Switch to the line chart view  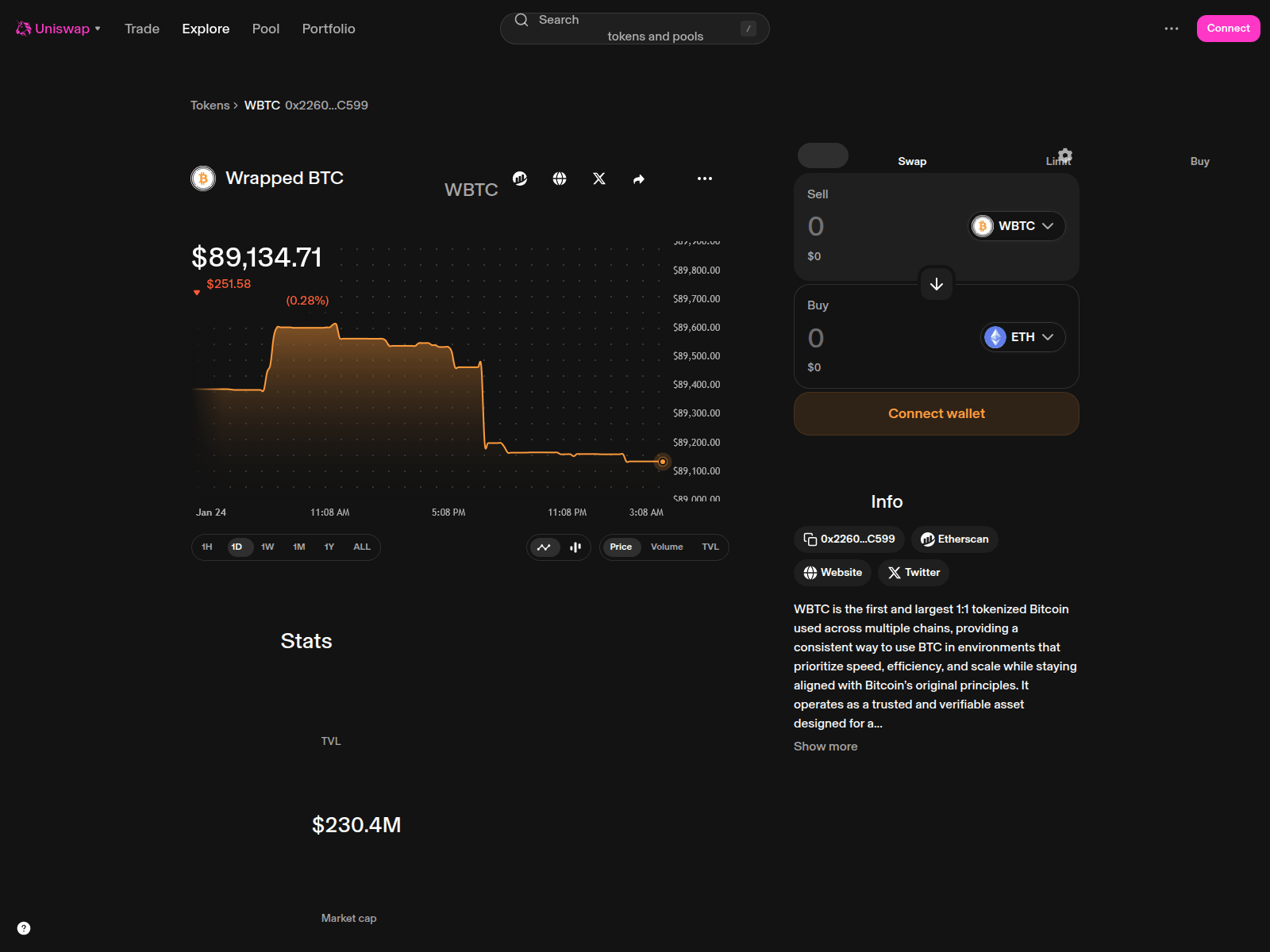544,547
